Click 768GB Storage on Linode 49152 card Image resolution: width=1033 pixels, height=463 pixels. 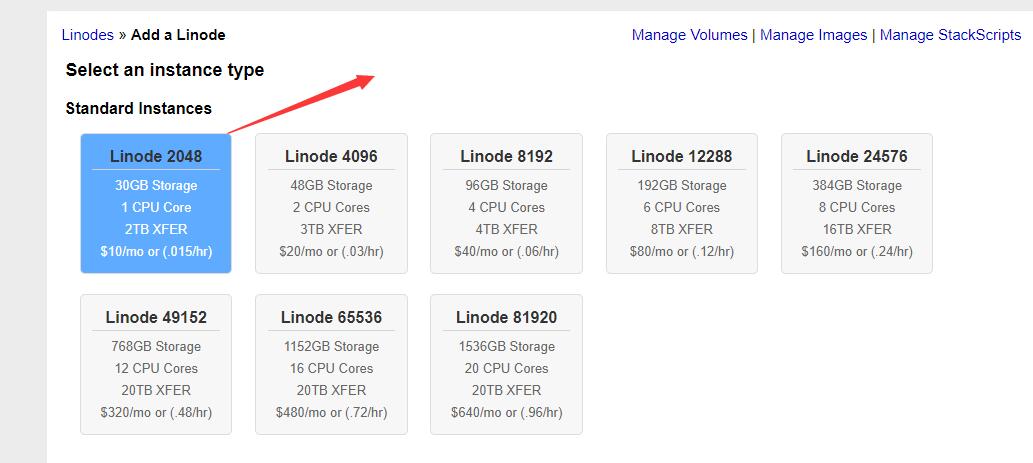click(x=156, y=346)
